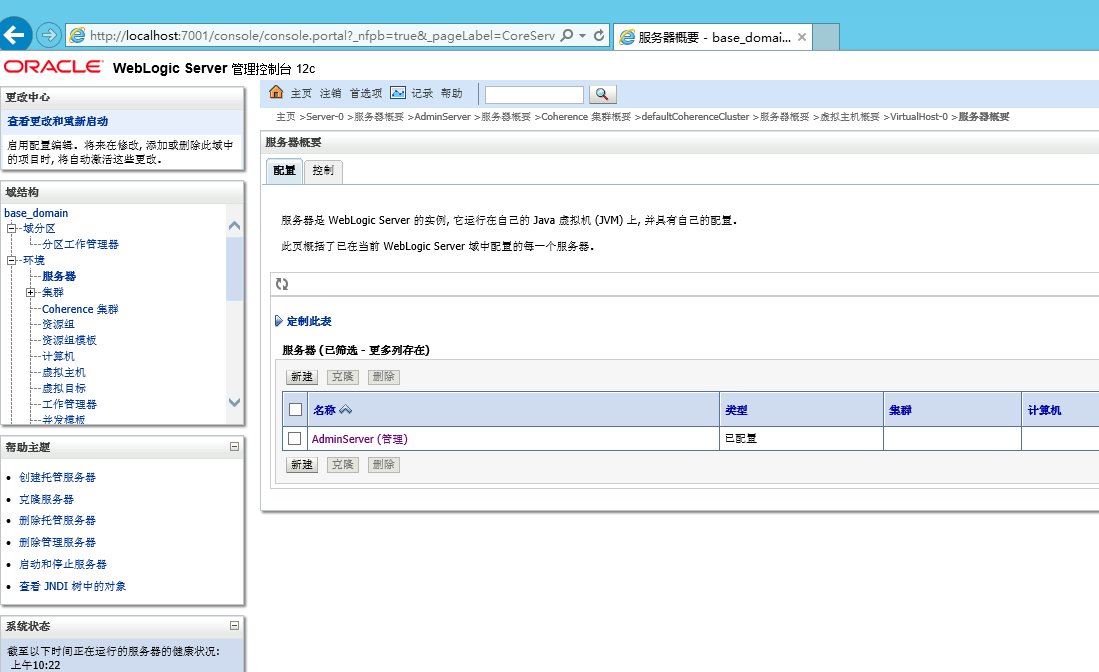
Task: Collapse the 域分区 tree node
Action: (x=11, y=228)
